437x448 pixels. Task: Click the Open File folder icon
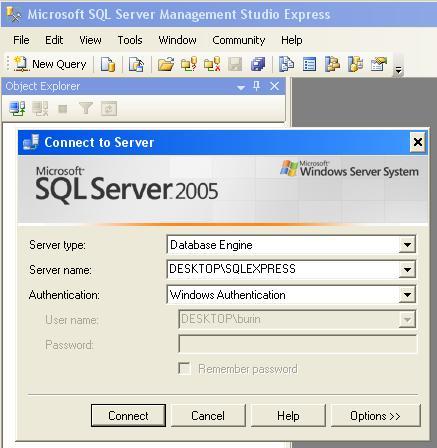(166, 64)
